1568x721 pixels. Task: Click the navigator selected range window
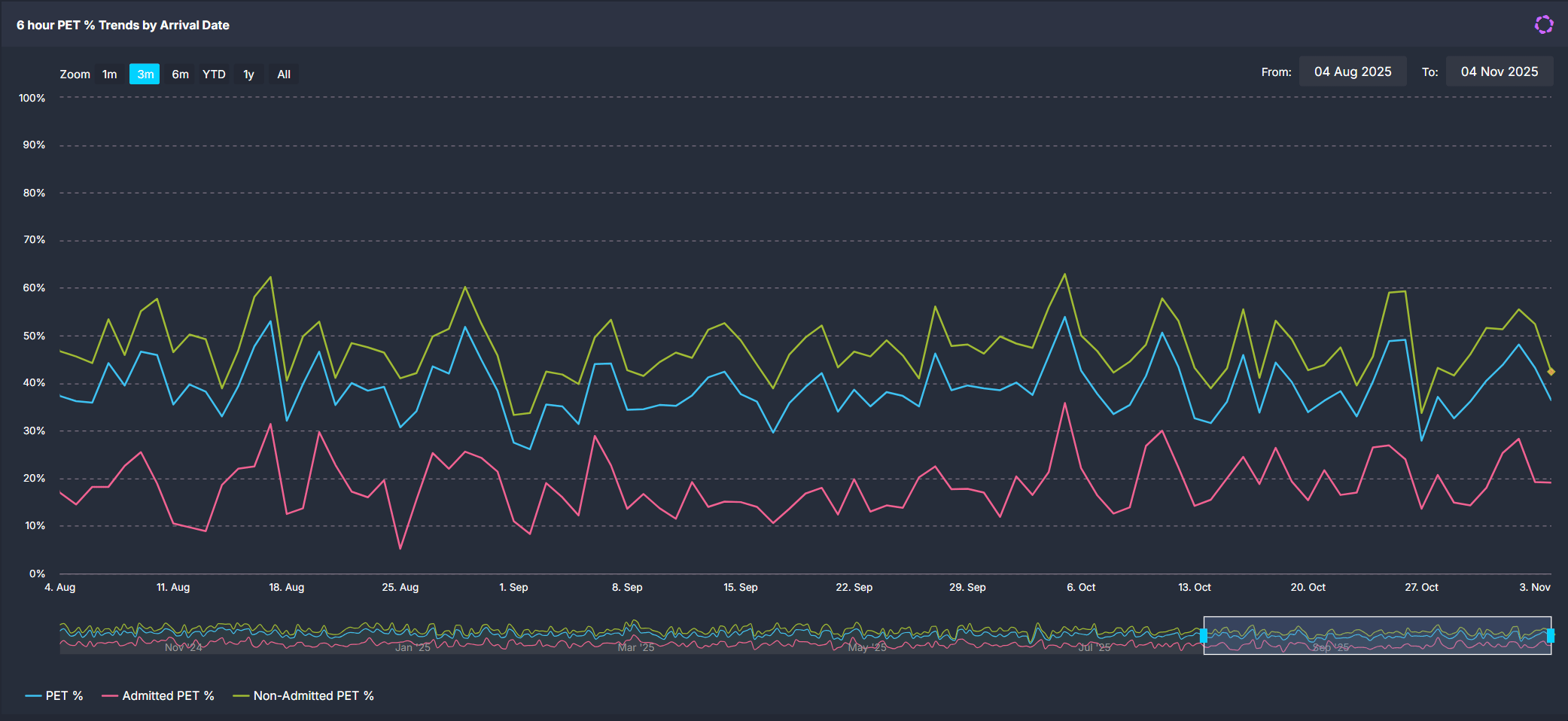pyautogui.click(x=1378, y=635)
